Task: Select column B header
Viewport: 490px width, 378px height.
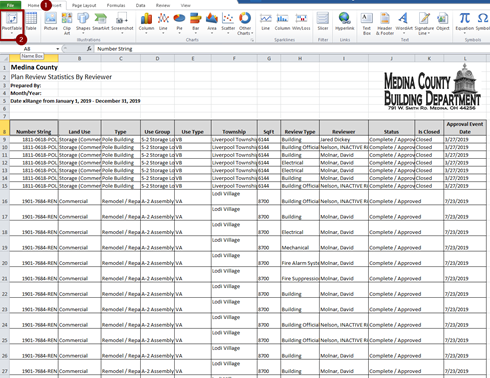Action: point(79,58)
